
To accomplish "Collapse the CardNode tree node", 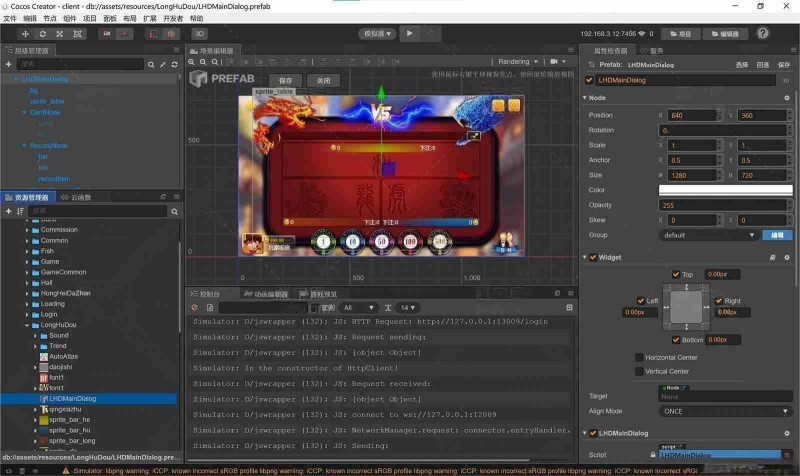I will pyautogui.click(x=24, y=112).
